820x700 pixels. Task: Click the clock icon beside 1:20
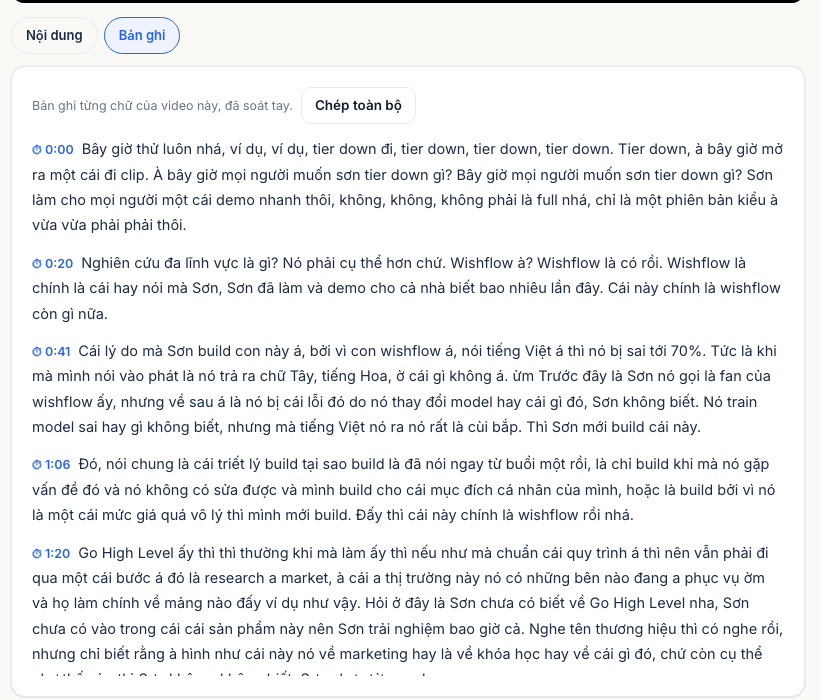[x=37, y=554]
